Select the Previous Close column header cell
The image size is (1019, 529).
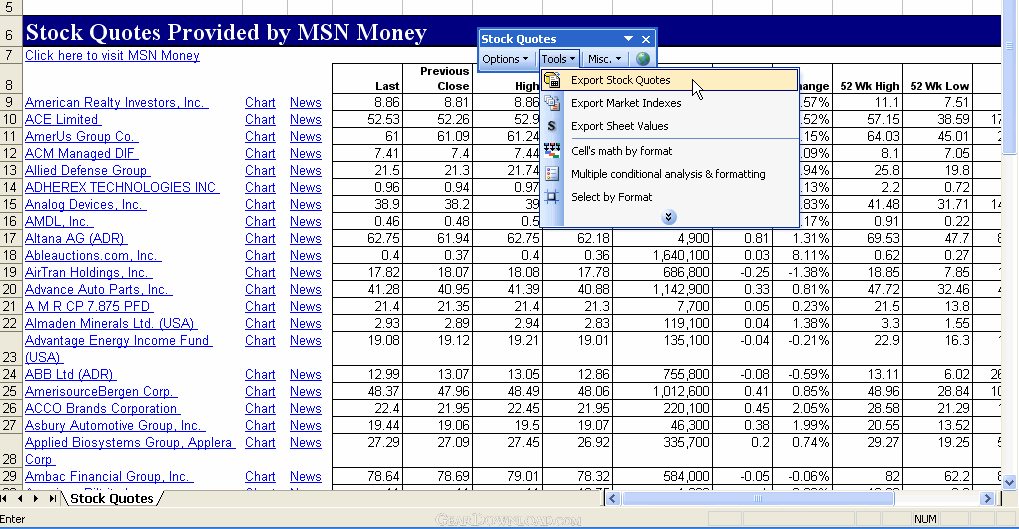click(437, 79)
